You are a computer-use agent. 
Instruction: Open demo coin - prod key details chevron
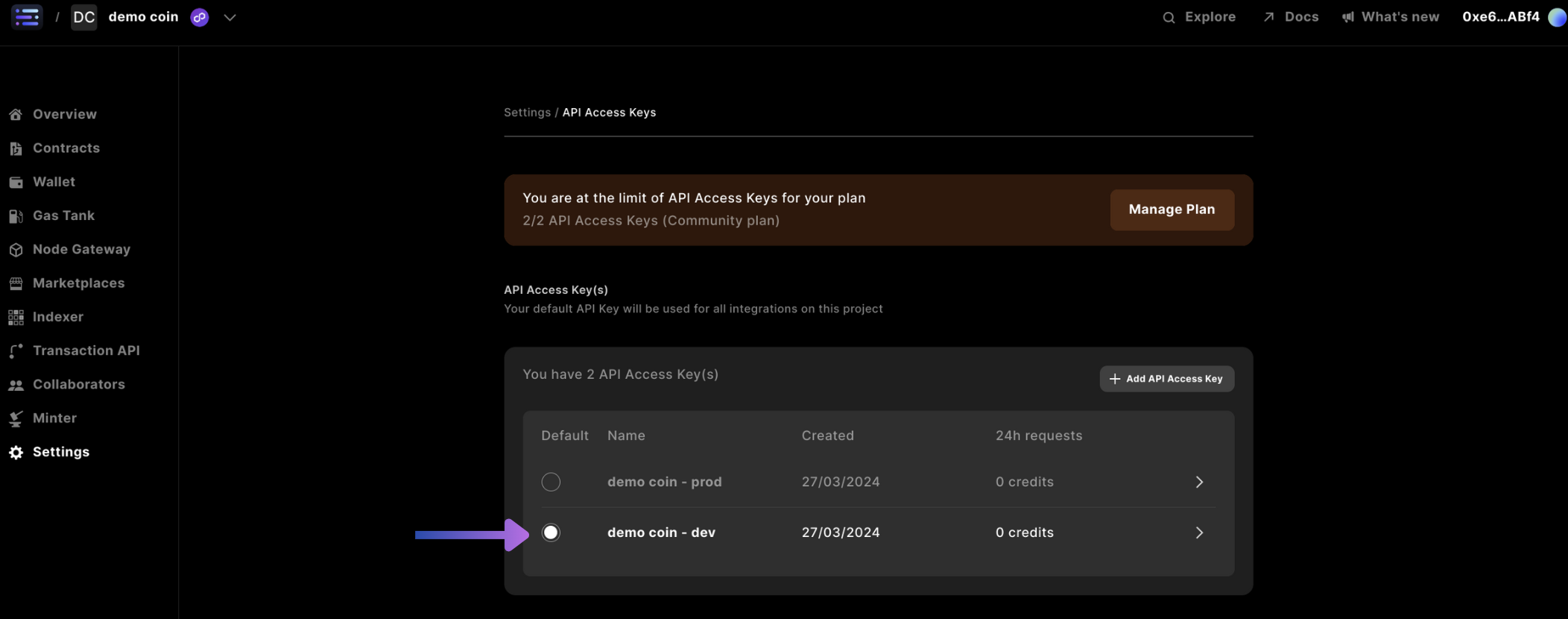(x=1199, y=483)
